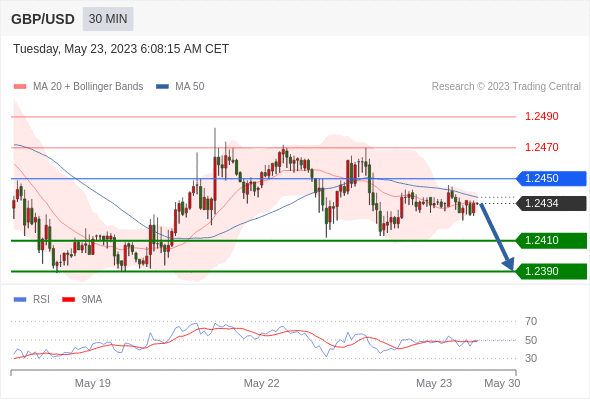The image size is (590, 400).
Task: Click the May 22 date axis label
Action: pyautogui.click(x=262, y=383)
